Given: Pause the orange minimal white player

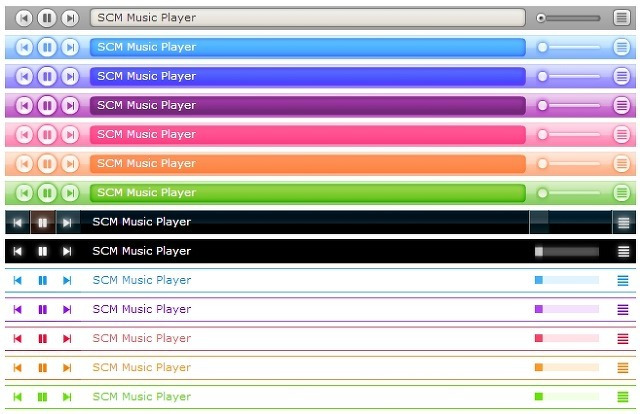Looking at the screenshot, I should [42, 368].
